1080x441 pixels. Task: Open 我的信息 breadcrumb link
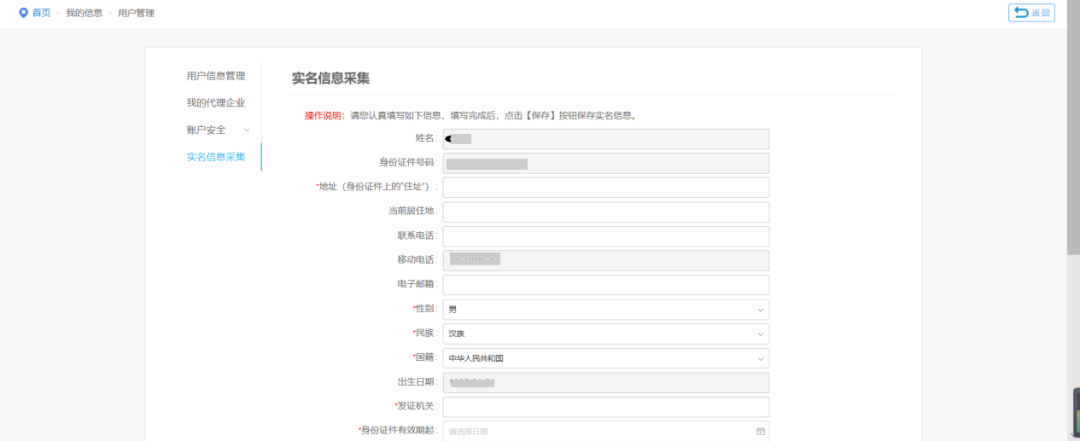pyautogui.click(x=84, y=13)
